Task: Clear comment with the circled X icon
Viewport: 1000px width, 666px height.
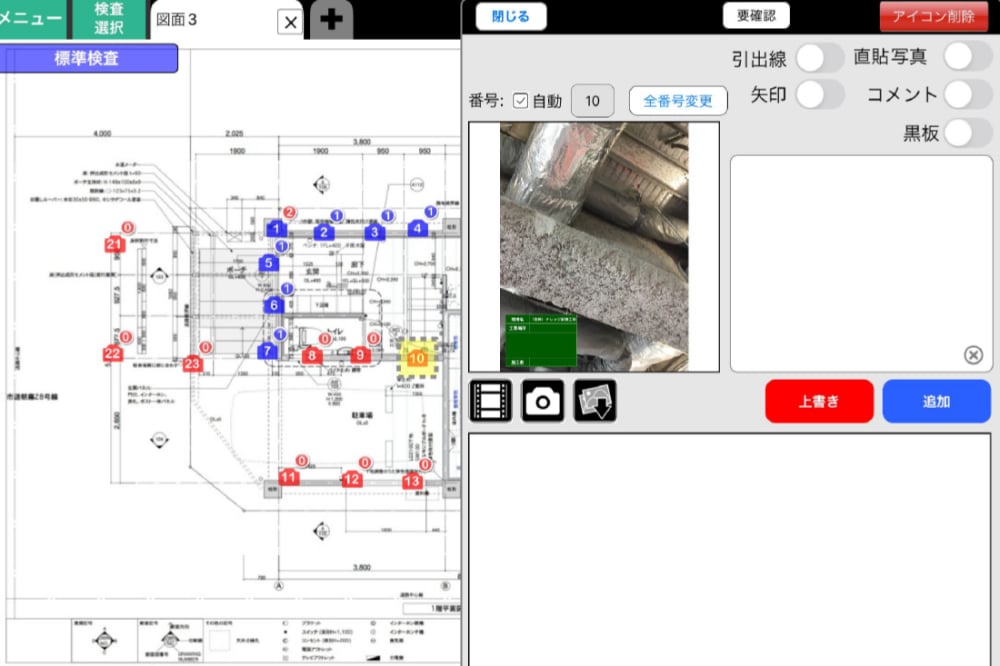Action: coord(973,354)
